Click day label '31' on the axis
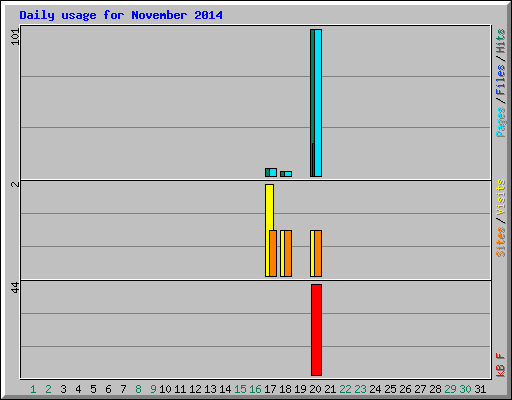This screenshot has height=400, width=512. pyautogui.click(x=480, y=389)
